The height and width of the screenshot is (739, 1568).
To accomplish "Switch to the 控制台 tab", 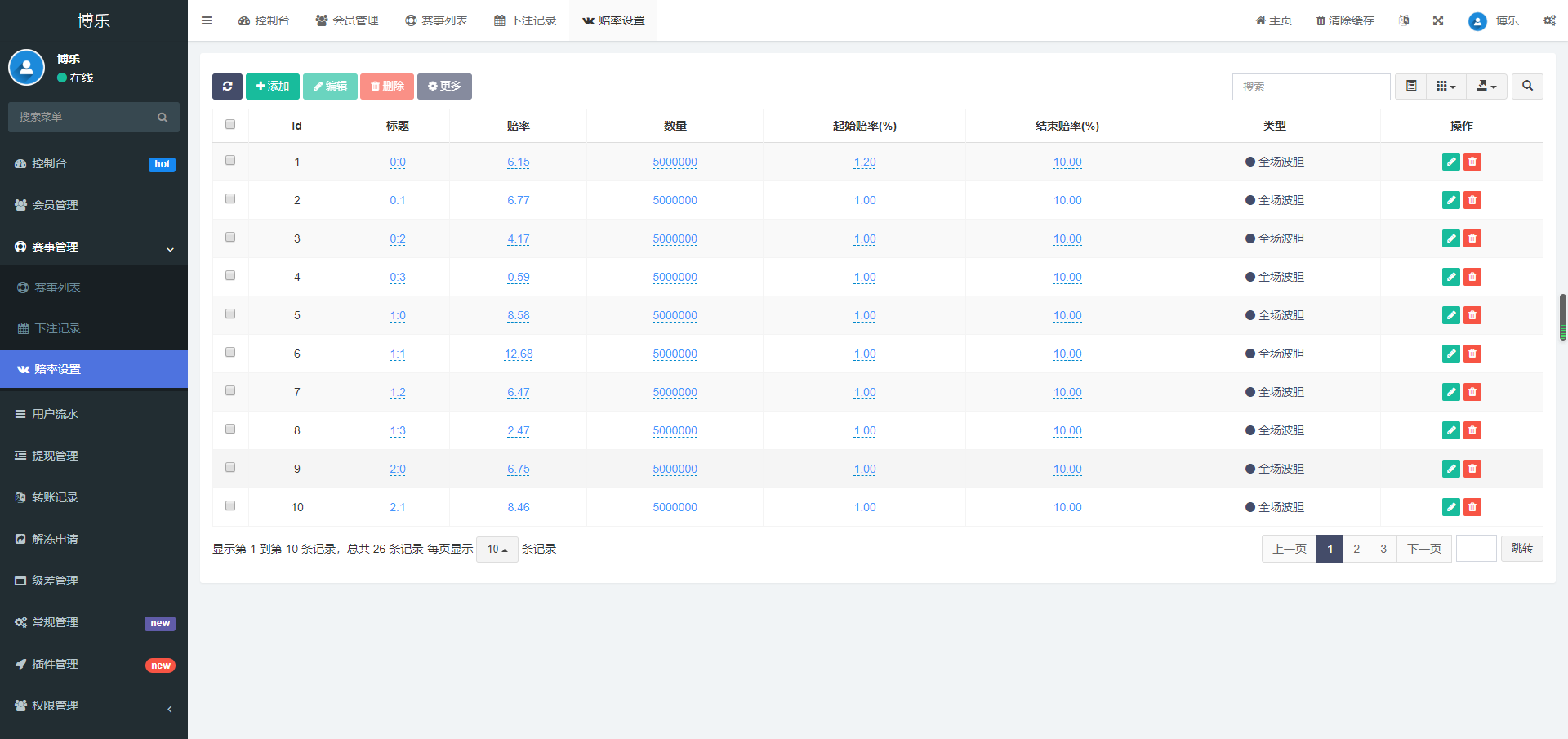I will click(x=264, y=20).
